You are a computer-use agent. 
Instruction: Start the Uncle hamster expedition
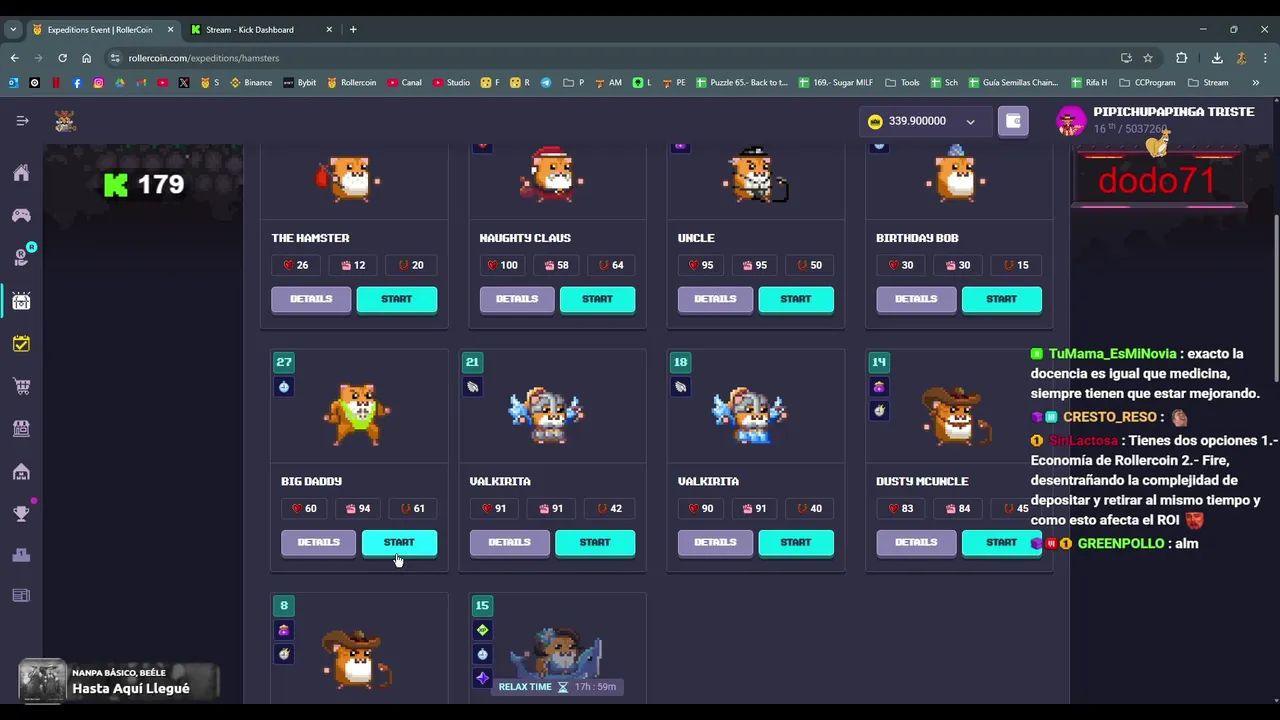pos(796,299)
